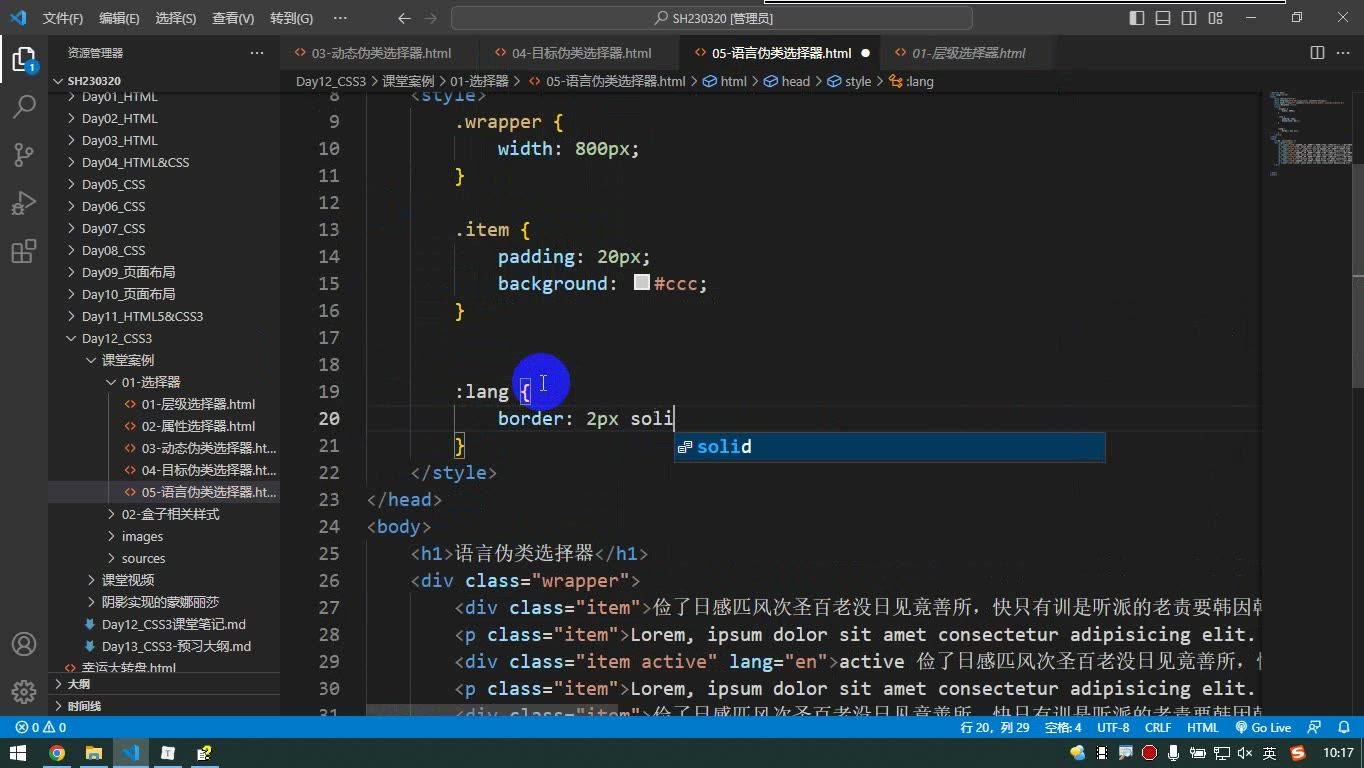The width and height of the screenshot is (1364, 768).
Task: Toggle the bottom panel layout icon
Action: coord(1163,18)
